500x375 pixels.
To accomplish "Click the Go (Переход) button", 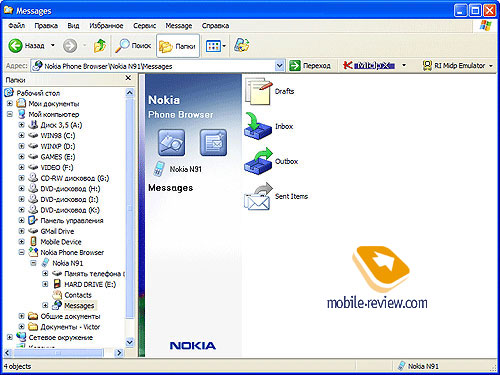I will point(310,66).
